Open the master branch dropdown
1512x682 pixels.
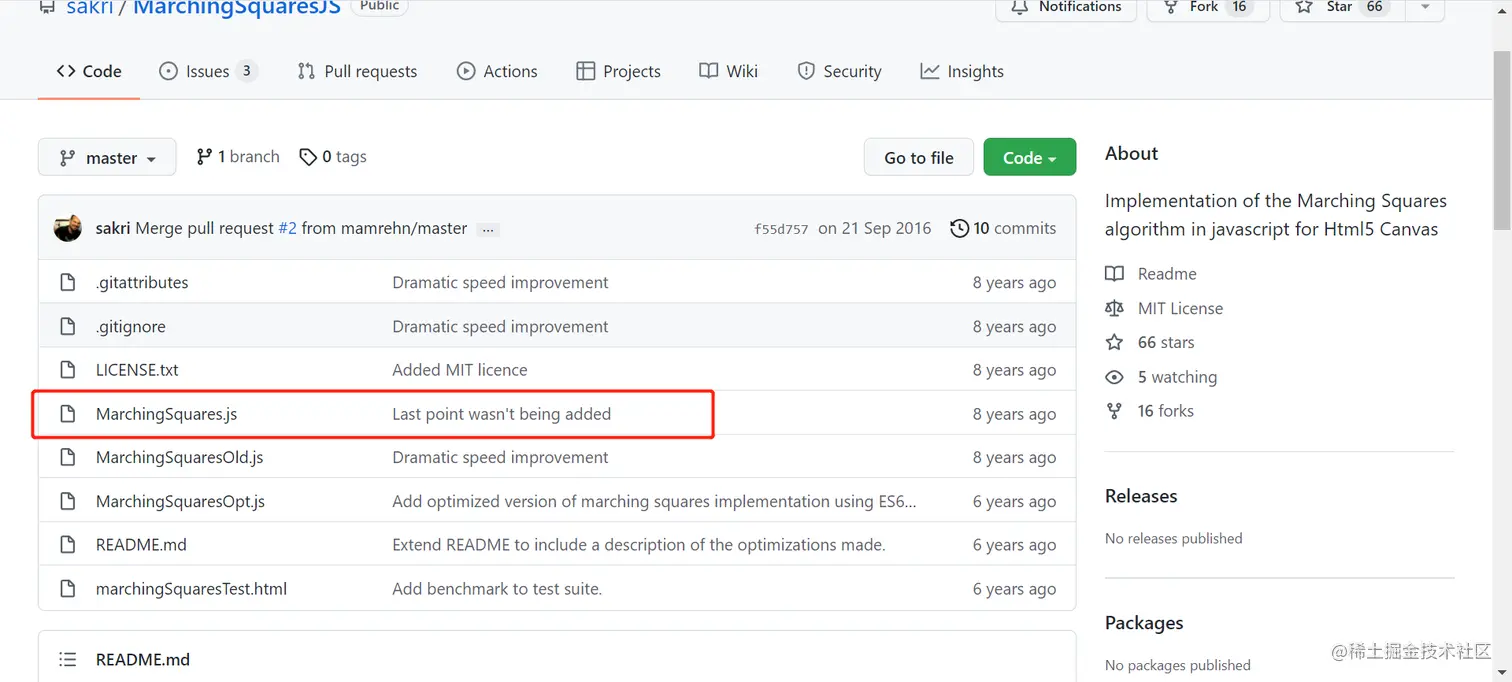[x=107, y=158]
